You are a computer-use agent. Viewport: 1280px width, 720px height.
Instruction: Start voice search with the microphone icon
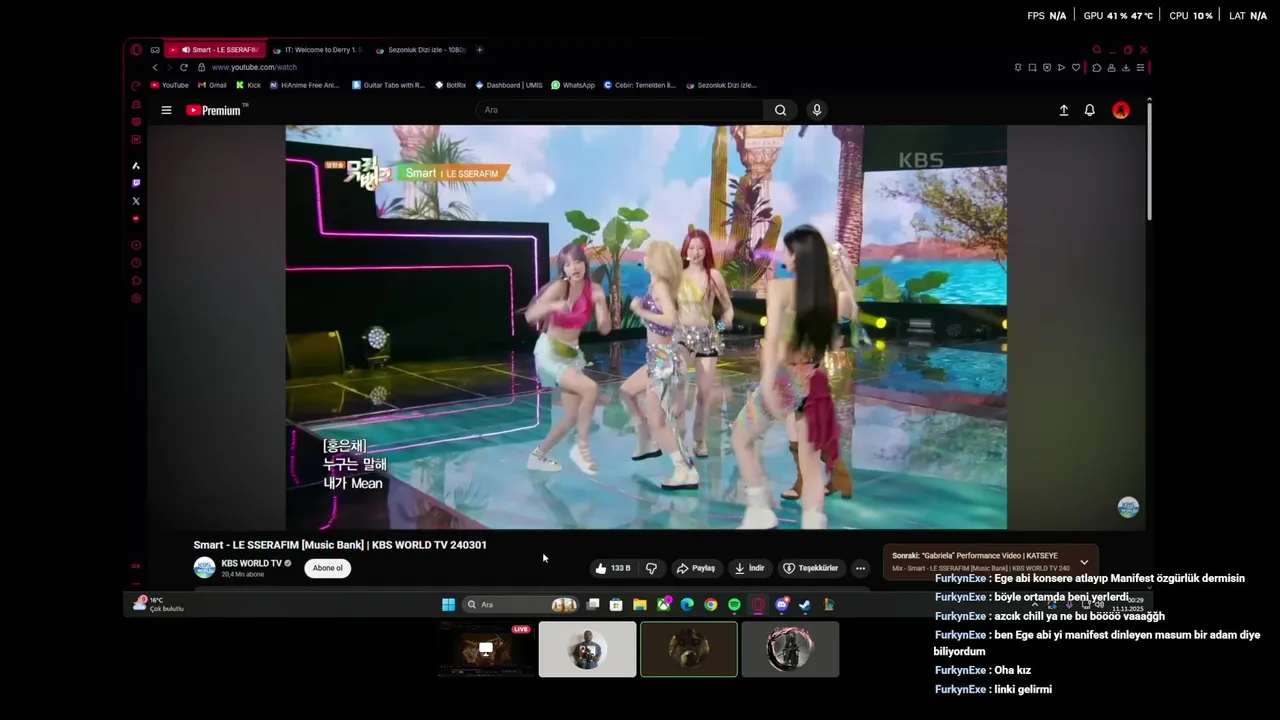817,110
